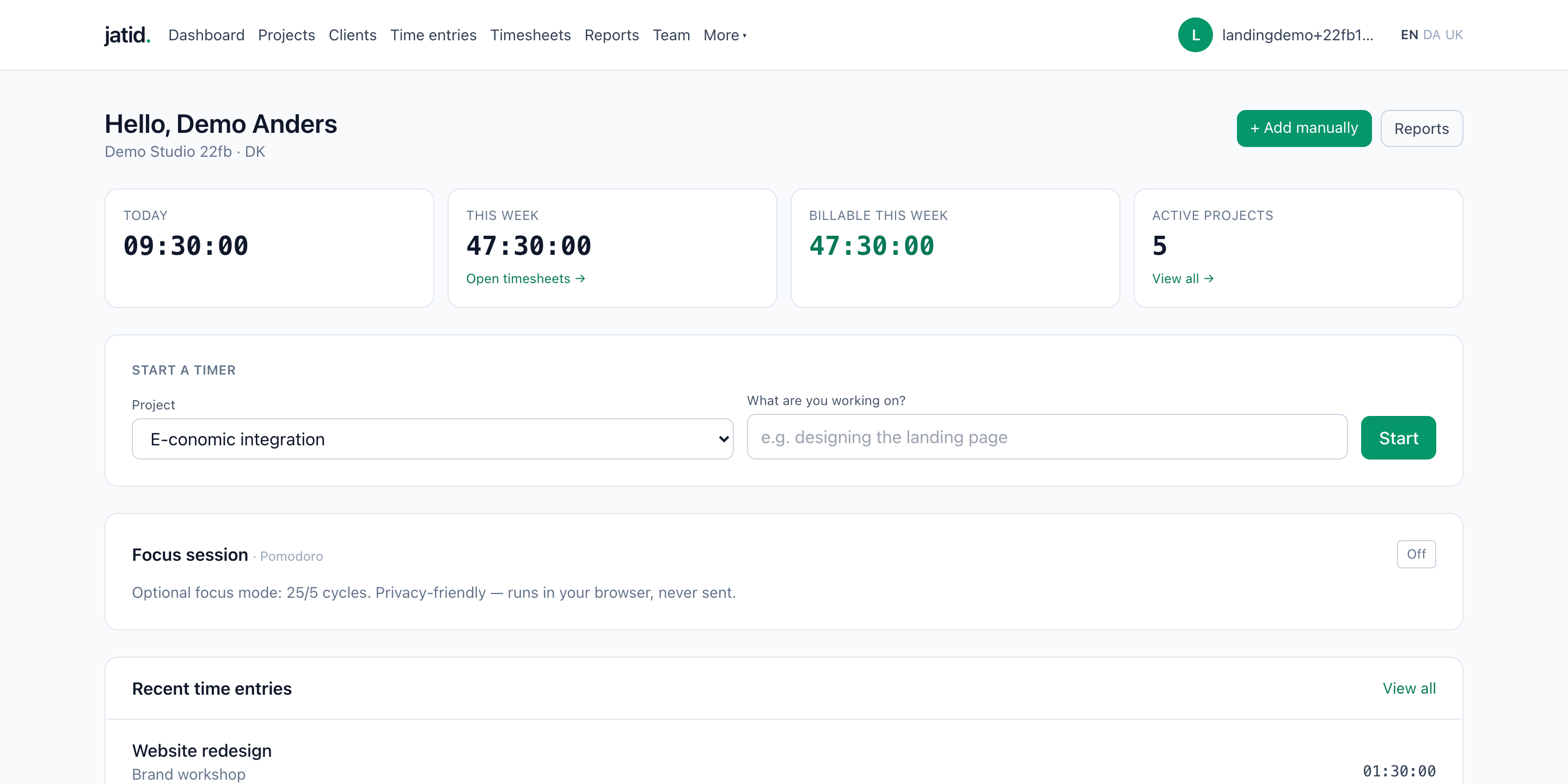Open the Dashboard nav item
Viewport: 1568px width, 784px height.
[x=206, y=35]
